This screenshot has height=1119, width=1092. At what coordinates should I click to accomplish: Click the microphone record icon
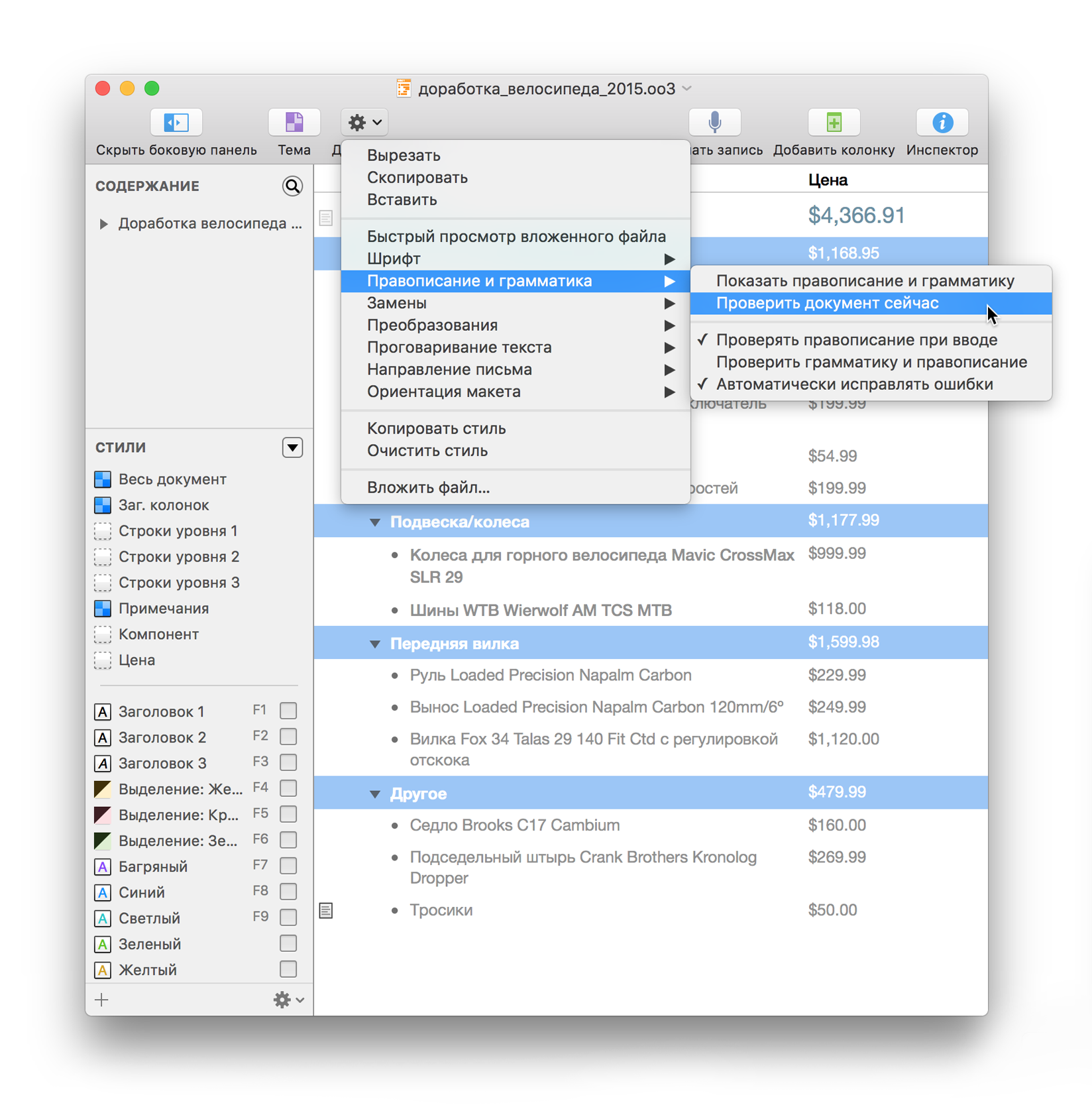pyautogui.click(x=714, y=123)
